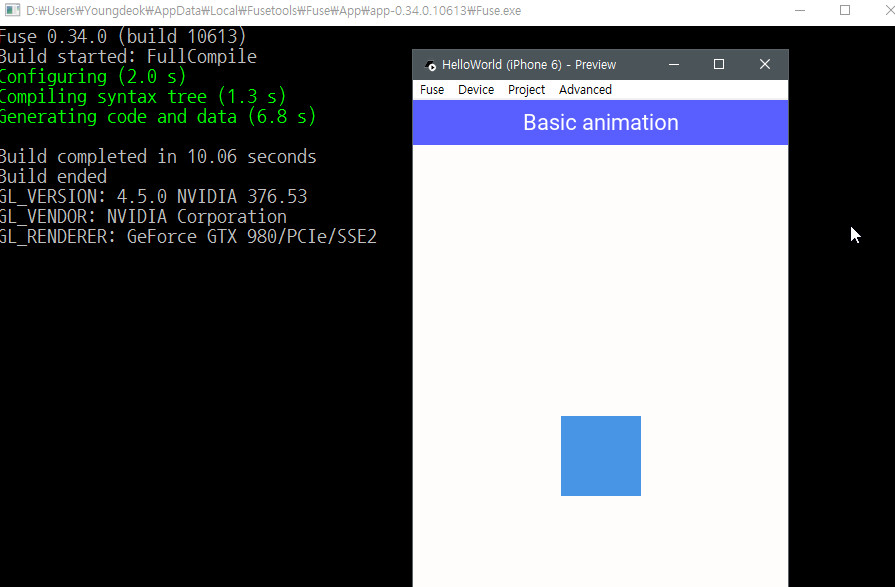895x587 pixels.
Task: Open the Device menu
Action: pos(476,90)
